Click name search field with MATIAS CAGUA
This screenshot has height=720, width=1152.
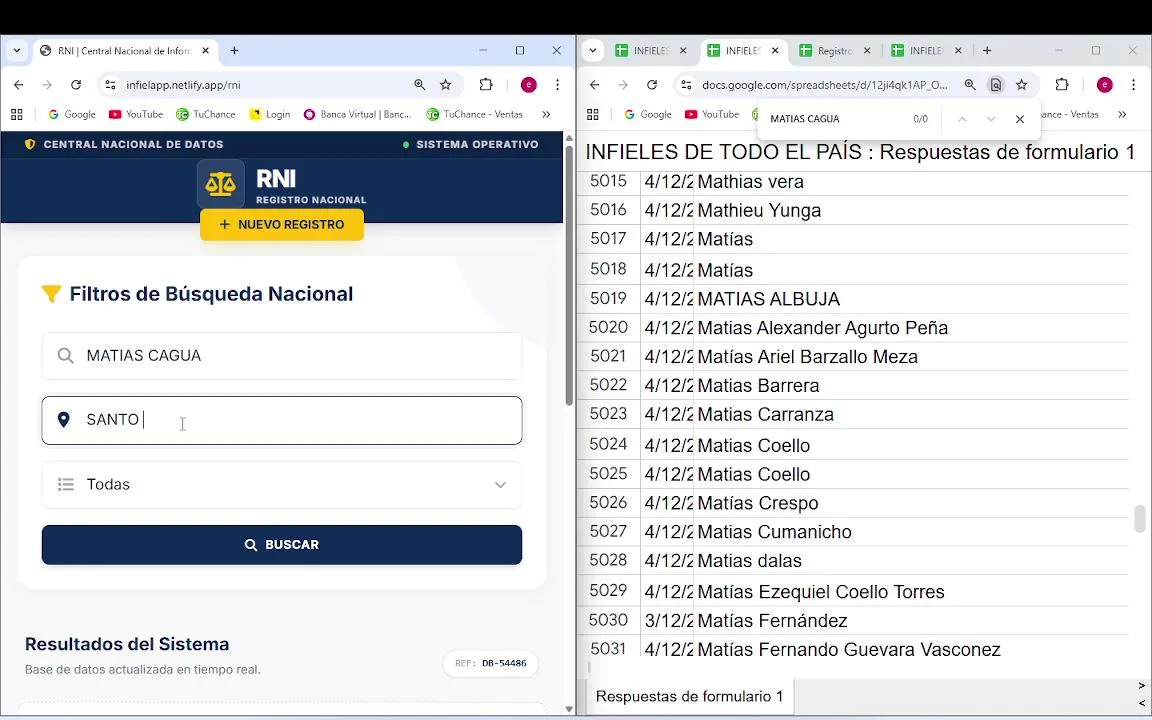click(x=282, y=356)
